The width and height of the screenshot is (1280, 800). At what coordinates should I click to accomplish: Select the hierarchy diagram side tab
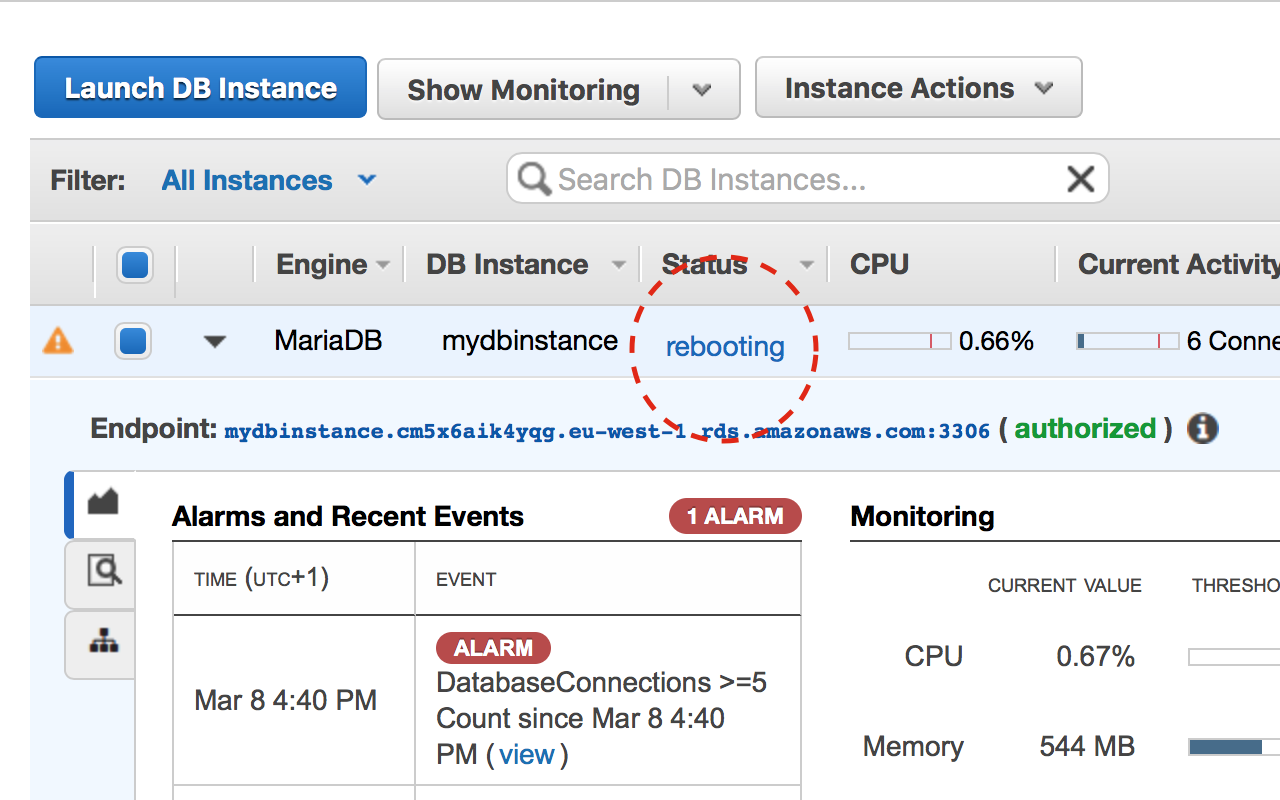102,643
